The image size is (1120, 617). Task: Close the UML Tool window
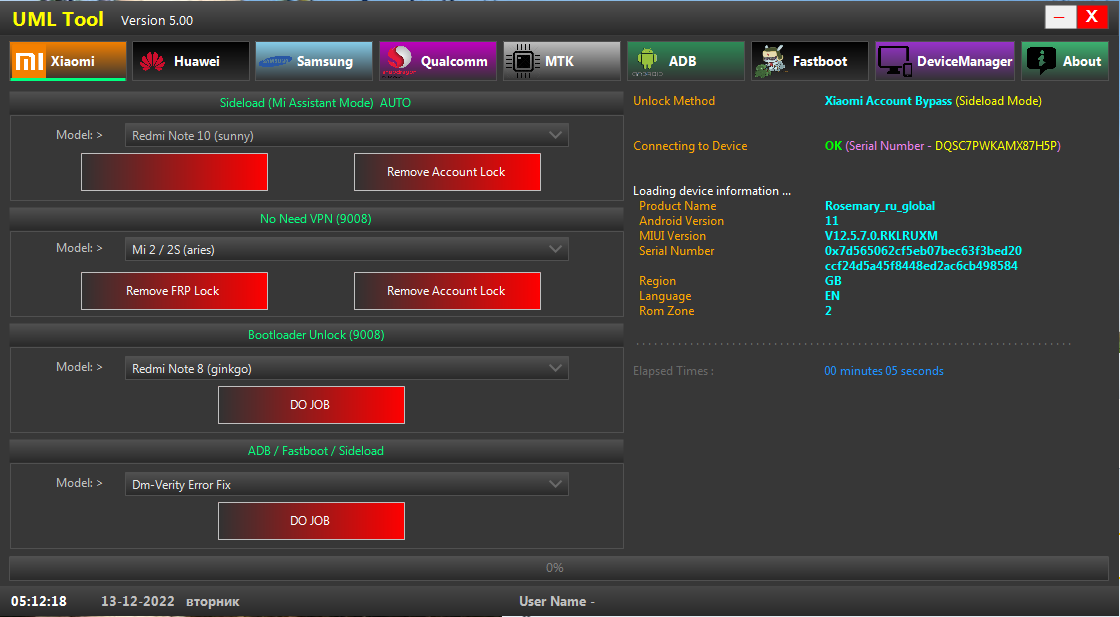coord(1092,17)
